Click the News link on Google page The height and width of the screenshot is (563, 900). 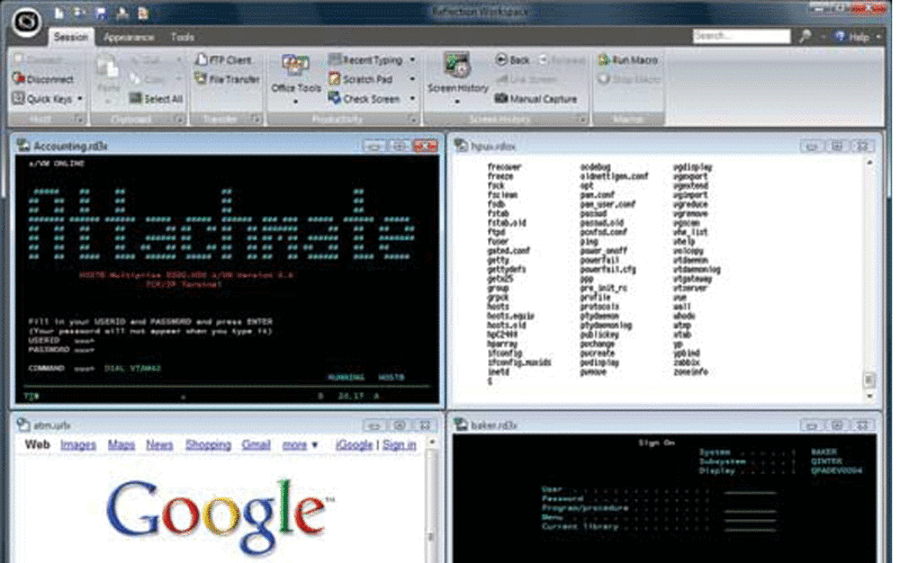click(x=159, y=445)
